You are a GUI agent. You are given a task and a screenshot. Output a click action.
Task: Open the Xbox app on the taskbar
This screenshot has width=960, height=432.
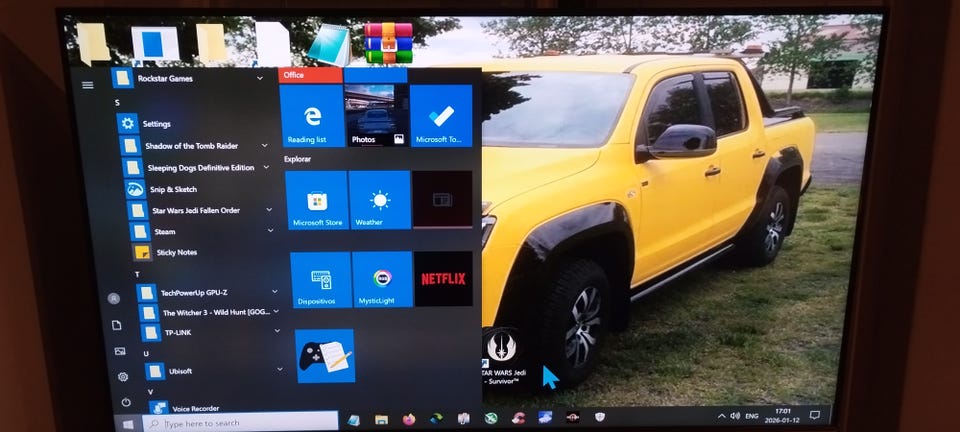[x=490, y=419]
